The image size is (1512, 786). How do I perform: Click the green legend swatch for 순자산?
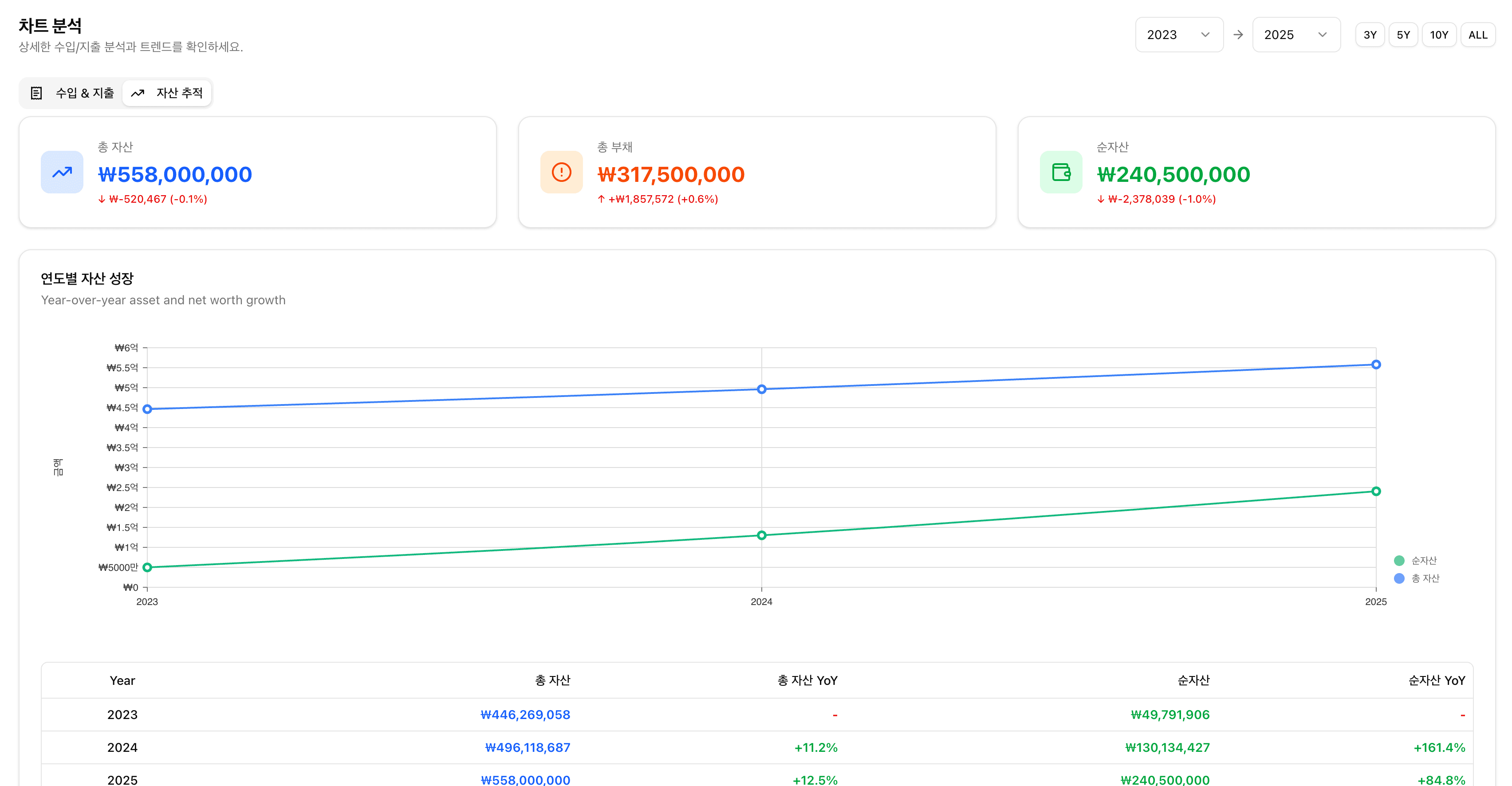click(1399, 561)
